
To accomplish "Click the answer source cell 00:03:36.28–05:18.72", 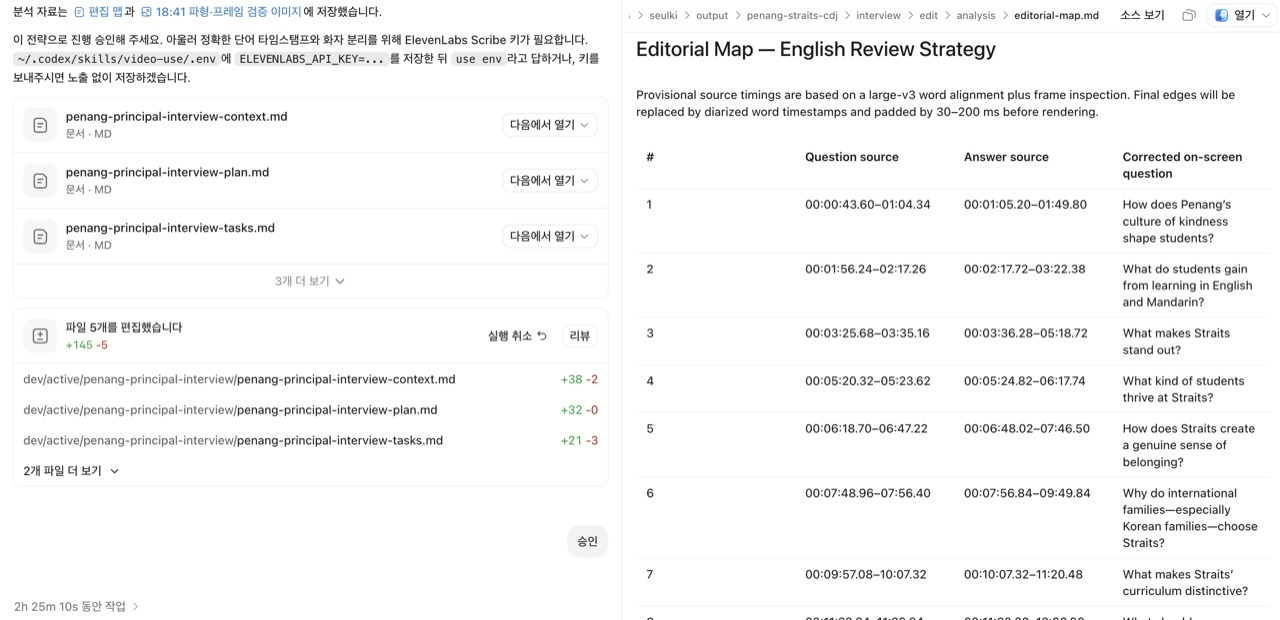I will click(1025, 333).
